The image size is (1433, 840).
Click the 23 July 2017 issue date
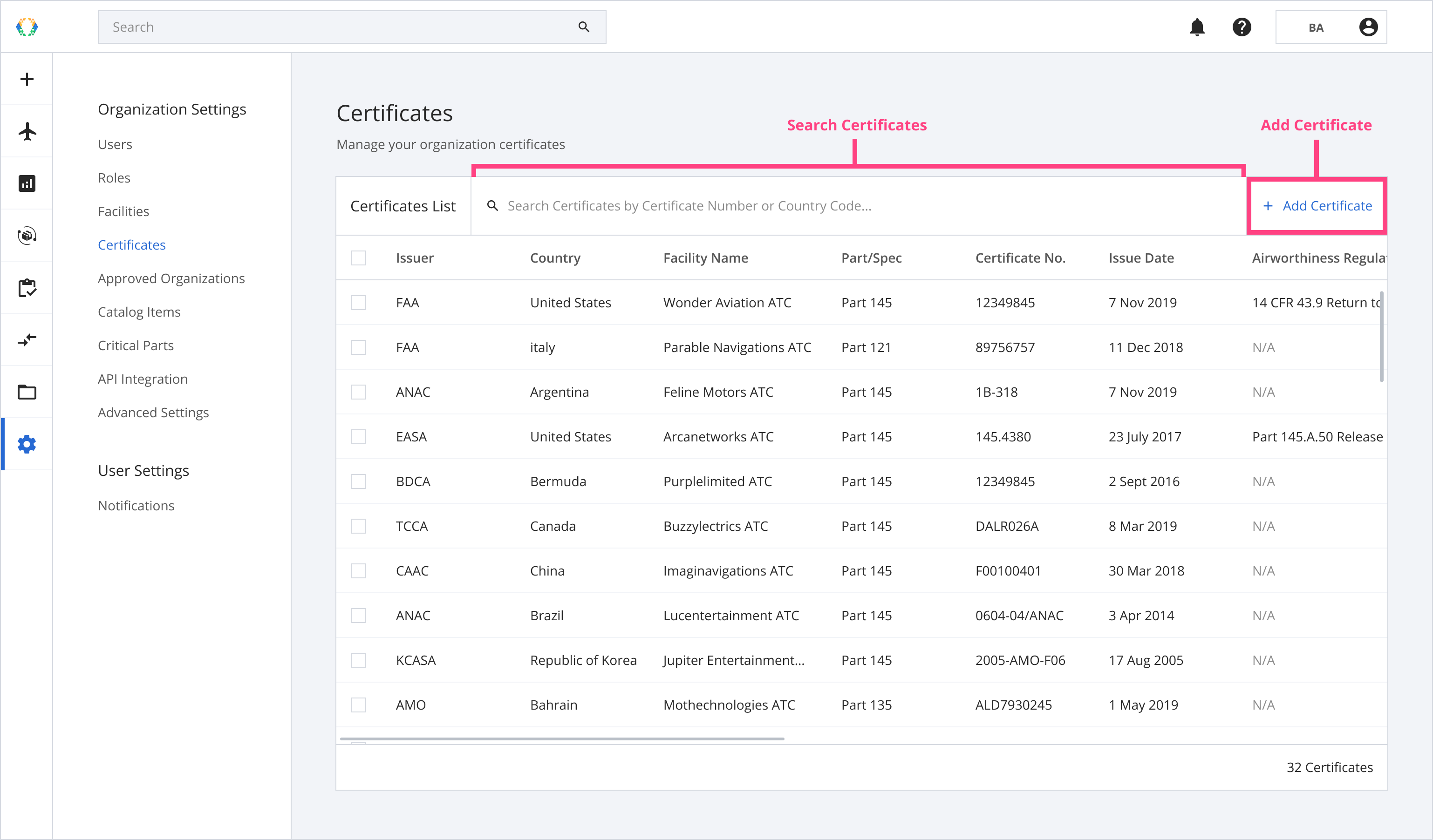(1145, 436)
